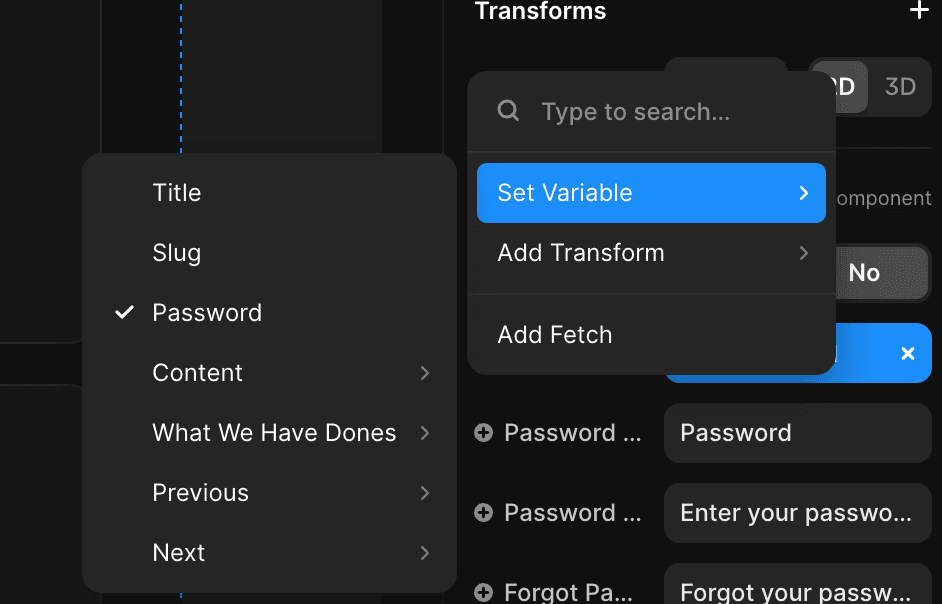This screenshot has width=942, height=604.
Task: Expand the Content submenu
Action: [x=269, y=373]
